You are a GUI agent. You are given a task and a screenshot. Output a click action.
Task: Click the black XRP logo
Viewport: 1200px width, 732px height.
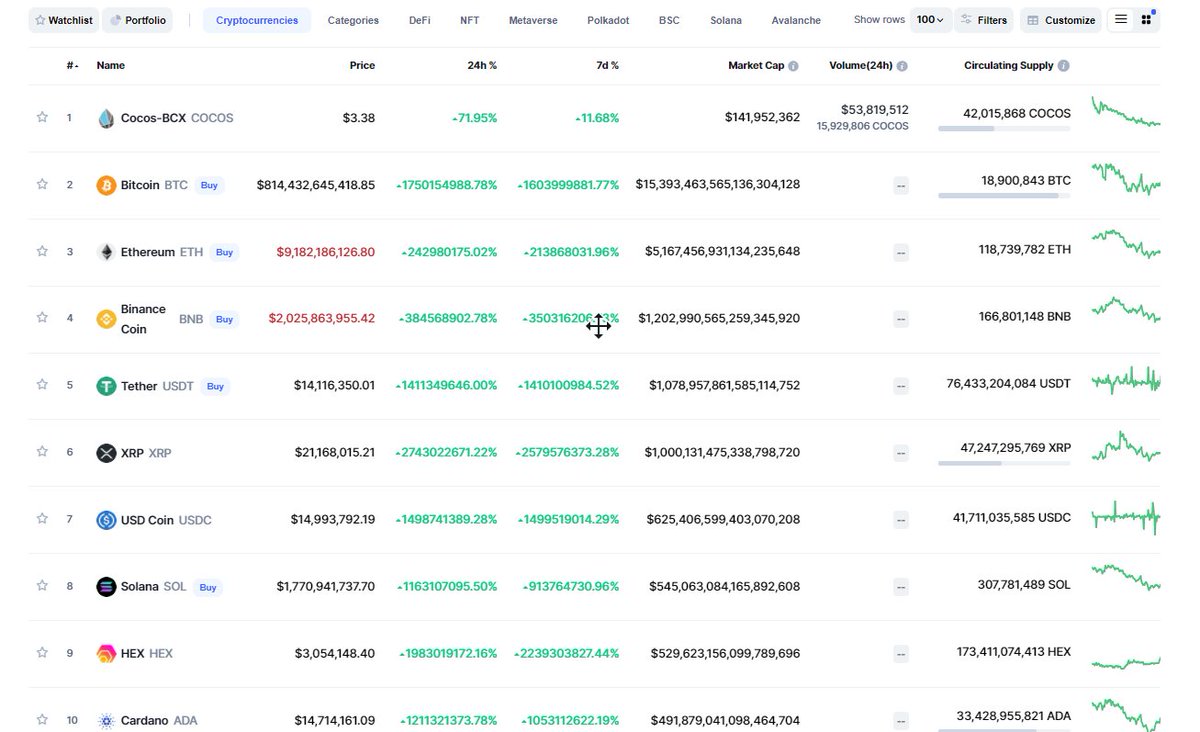pos(106,453)
